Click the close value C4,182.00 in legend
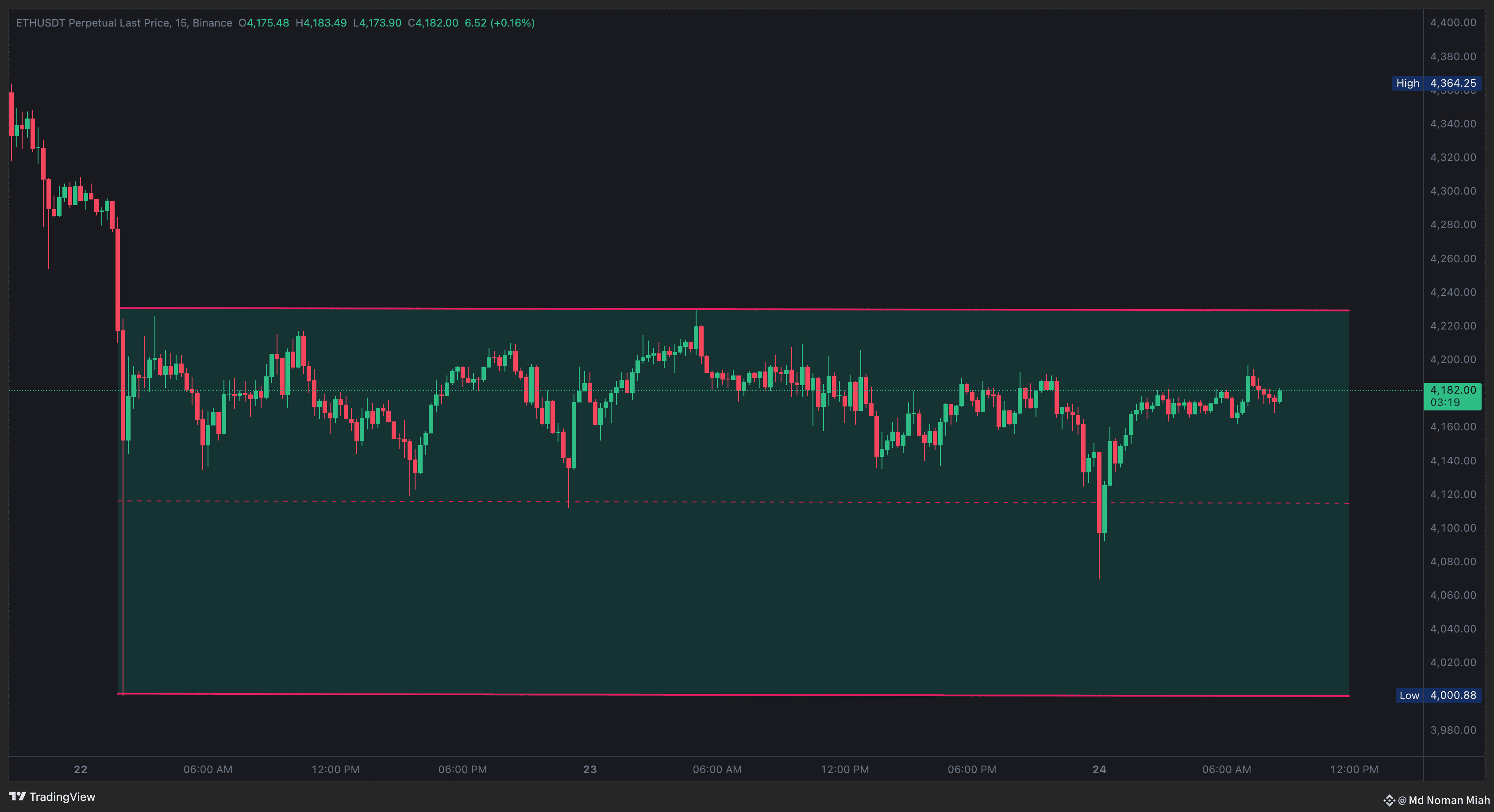 (x=433, y=23)
